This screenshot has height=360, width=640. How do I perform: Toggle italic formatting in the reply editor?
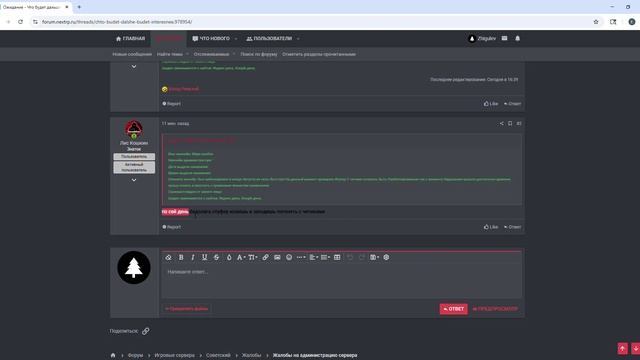(193, 258)
